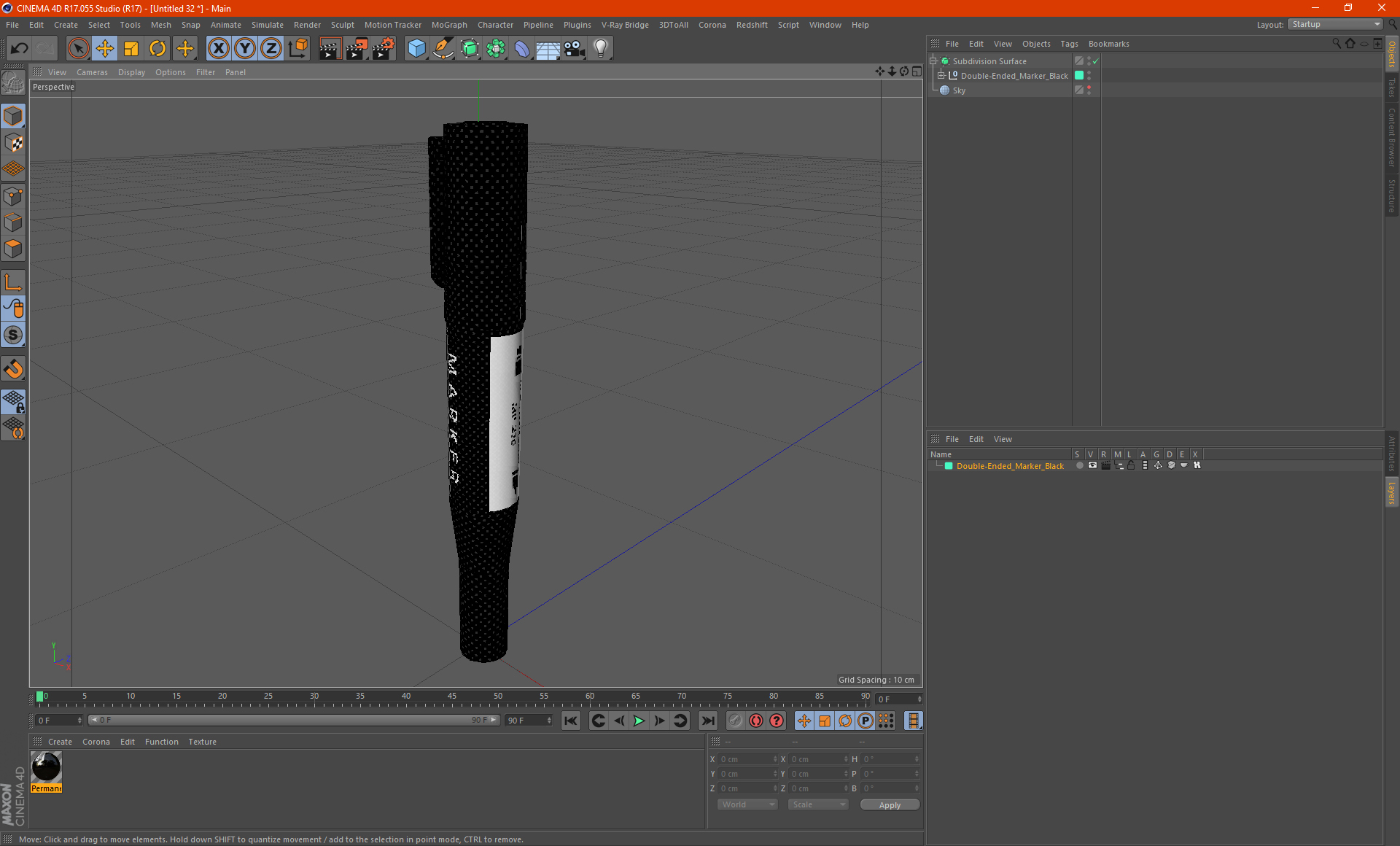Screen dimensions: 1400x846
Task: Open the Sculpt menu
Action: (x=342, y=25)
